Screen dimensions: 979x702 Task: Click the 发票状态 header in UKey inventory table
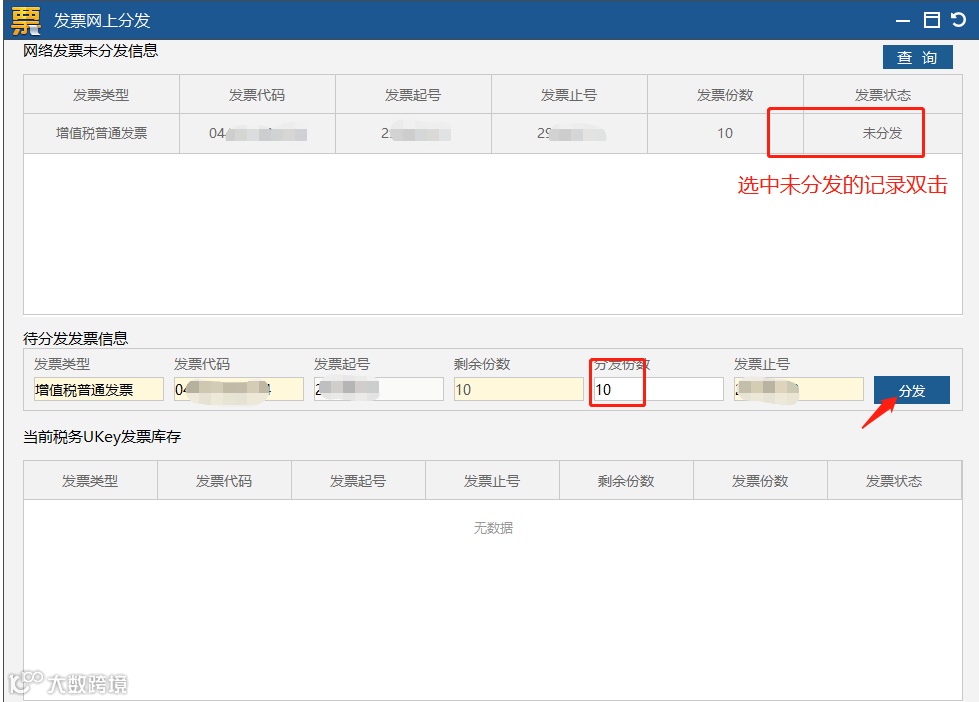894,481
